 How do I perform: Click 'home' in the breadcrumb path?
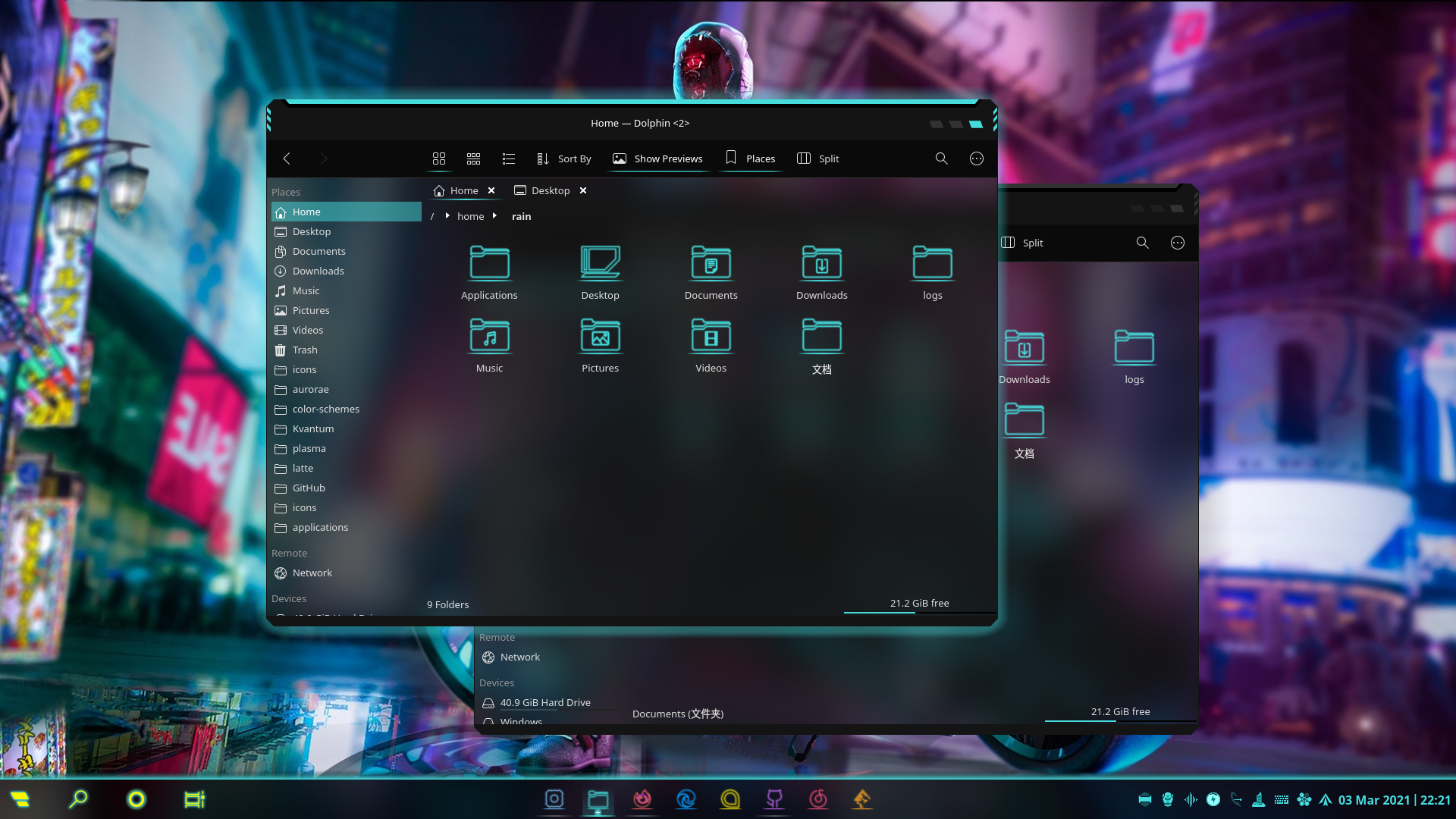[x=470, y=216]
